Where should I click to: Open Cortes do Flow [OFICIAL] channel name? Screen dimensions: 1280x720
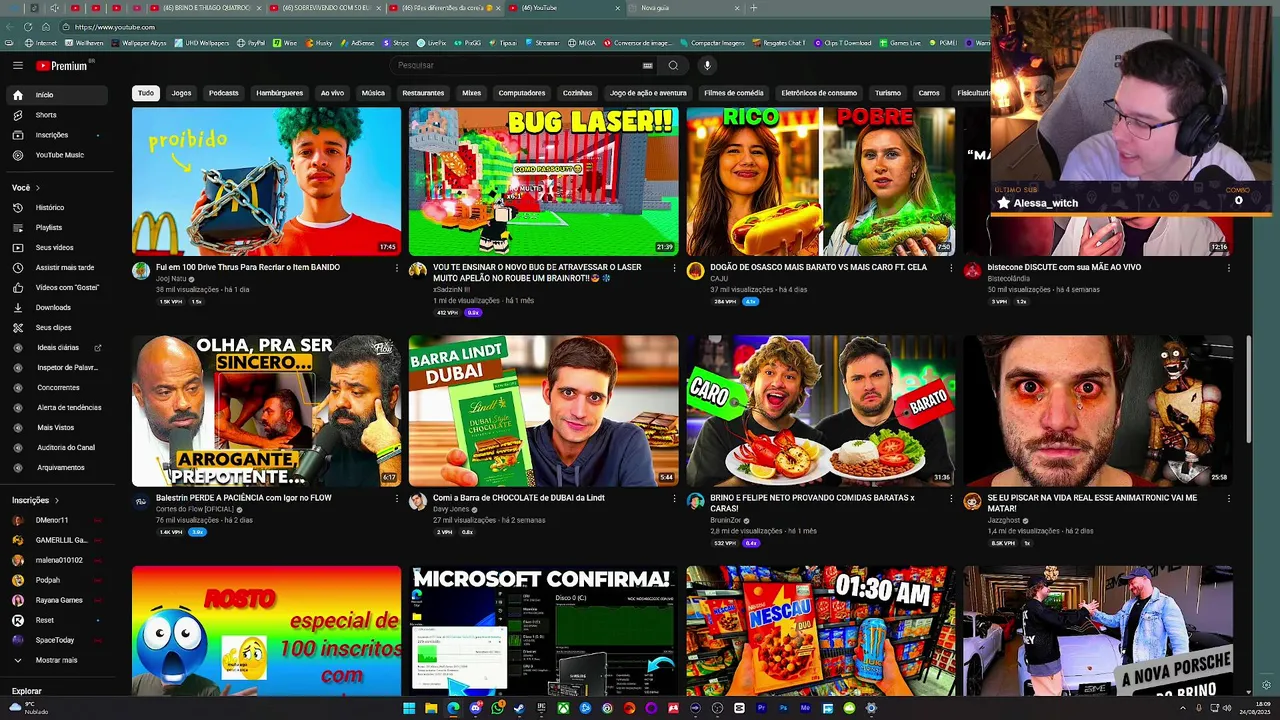tap(195, 509)
